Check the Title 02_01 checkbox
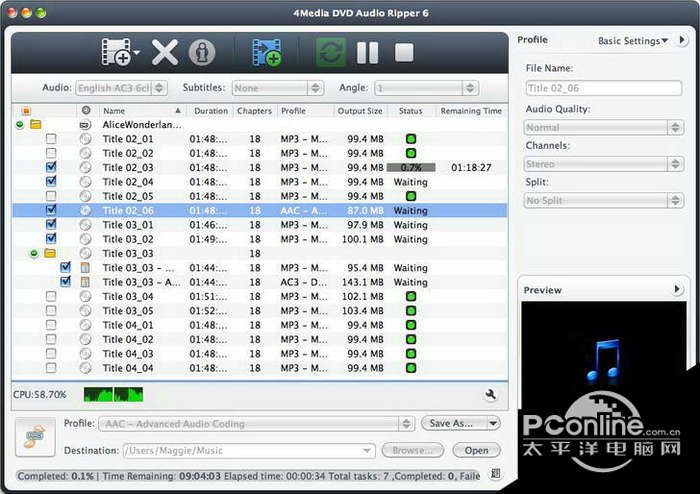 pos(51,139)
